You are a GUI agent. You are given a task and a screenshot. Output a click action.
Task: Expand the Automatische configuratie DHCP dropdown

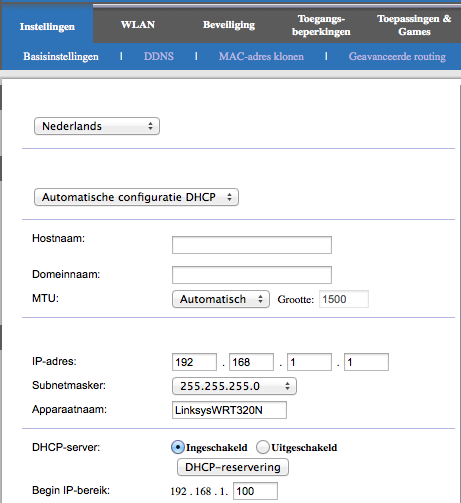[x=136, y=197]
